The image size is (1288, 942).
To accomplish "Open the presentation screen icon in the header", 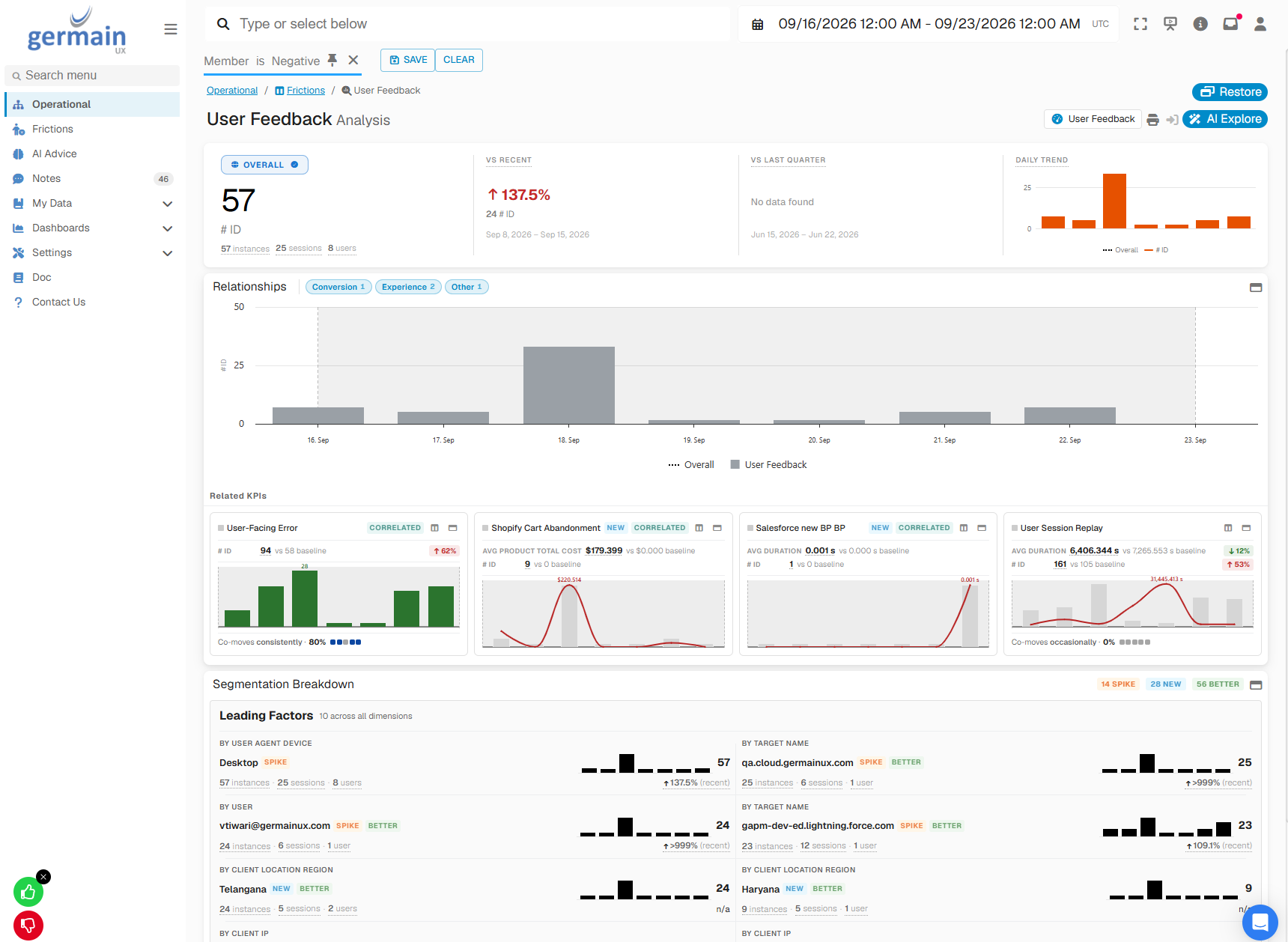I will [1170, 24].
